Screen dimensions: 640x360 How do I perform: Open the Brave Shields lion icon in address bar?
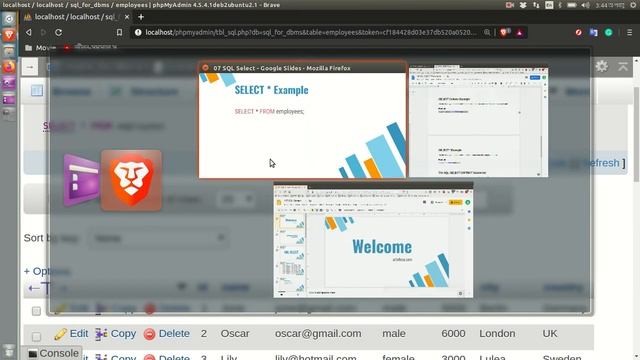tap(504, 32)
